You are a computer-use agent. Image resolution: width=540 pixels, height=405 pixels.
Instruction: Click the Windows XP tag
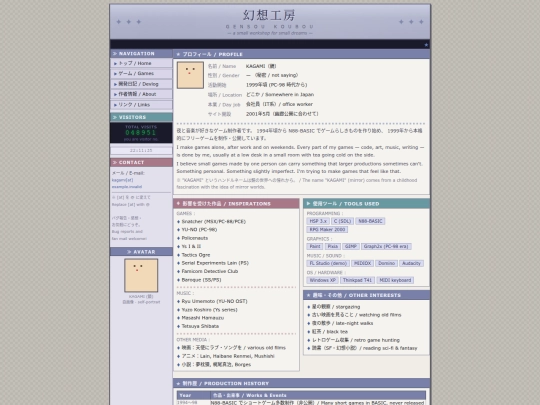tap(322, 280)
